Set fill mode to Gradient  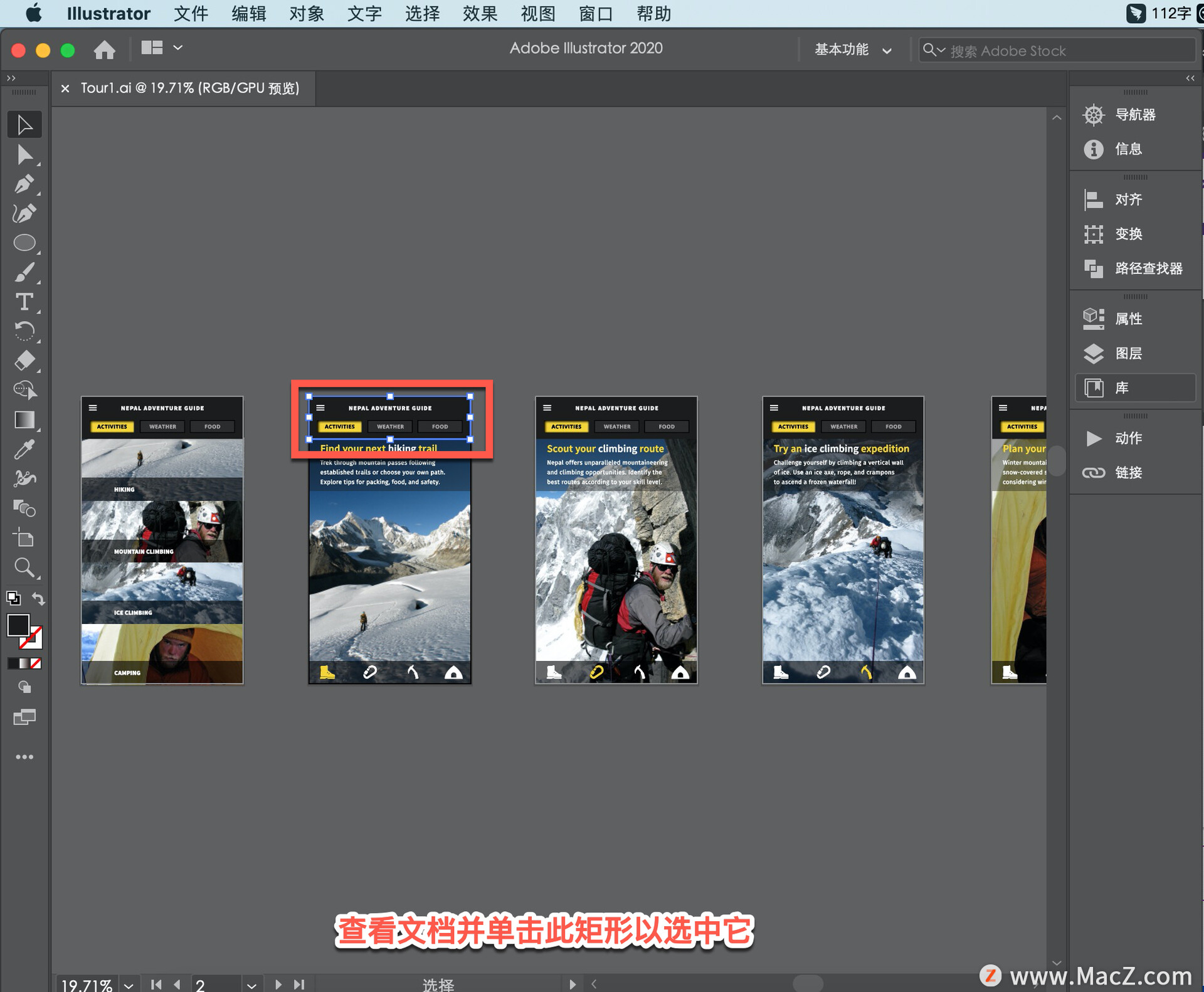(x=24, y=663)
